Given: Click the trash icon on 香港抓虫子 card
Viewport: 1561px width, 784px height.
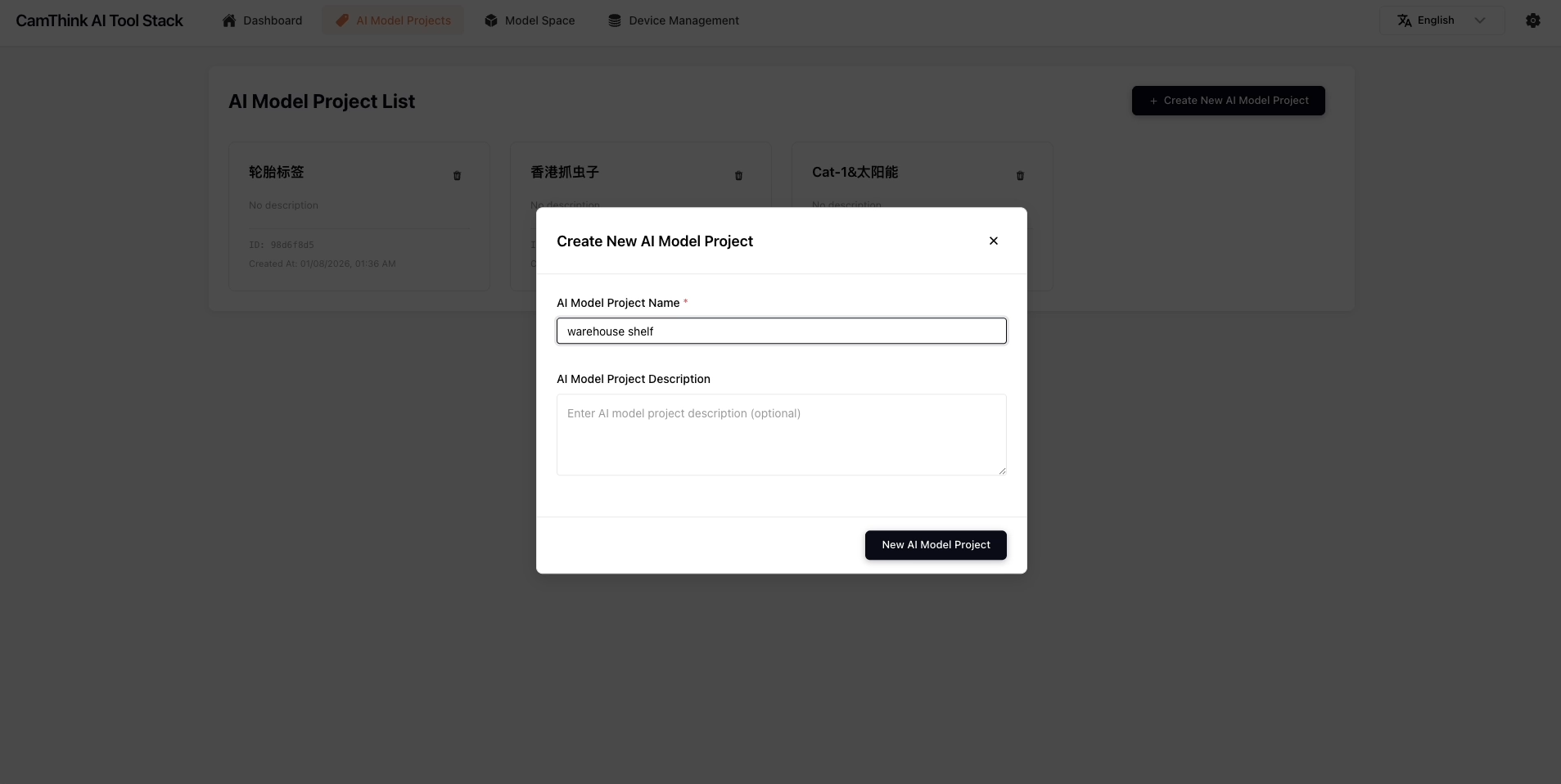Looking at the screenshot, I should [738, 176].
